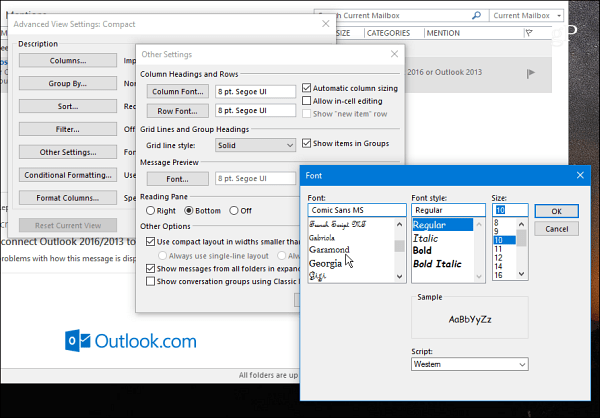Viewport: 600px width, 418px height.
Task: Open the Grid line style dropdown
Action: click(x=255, y=145)
